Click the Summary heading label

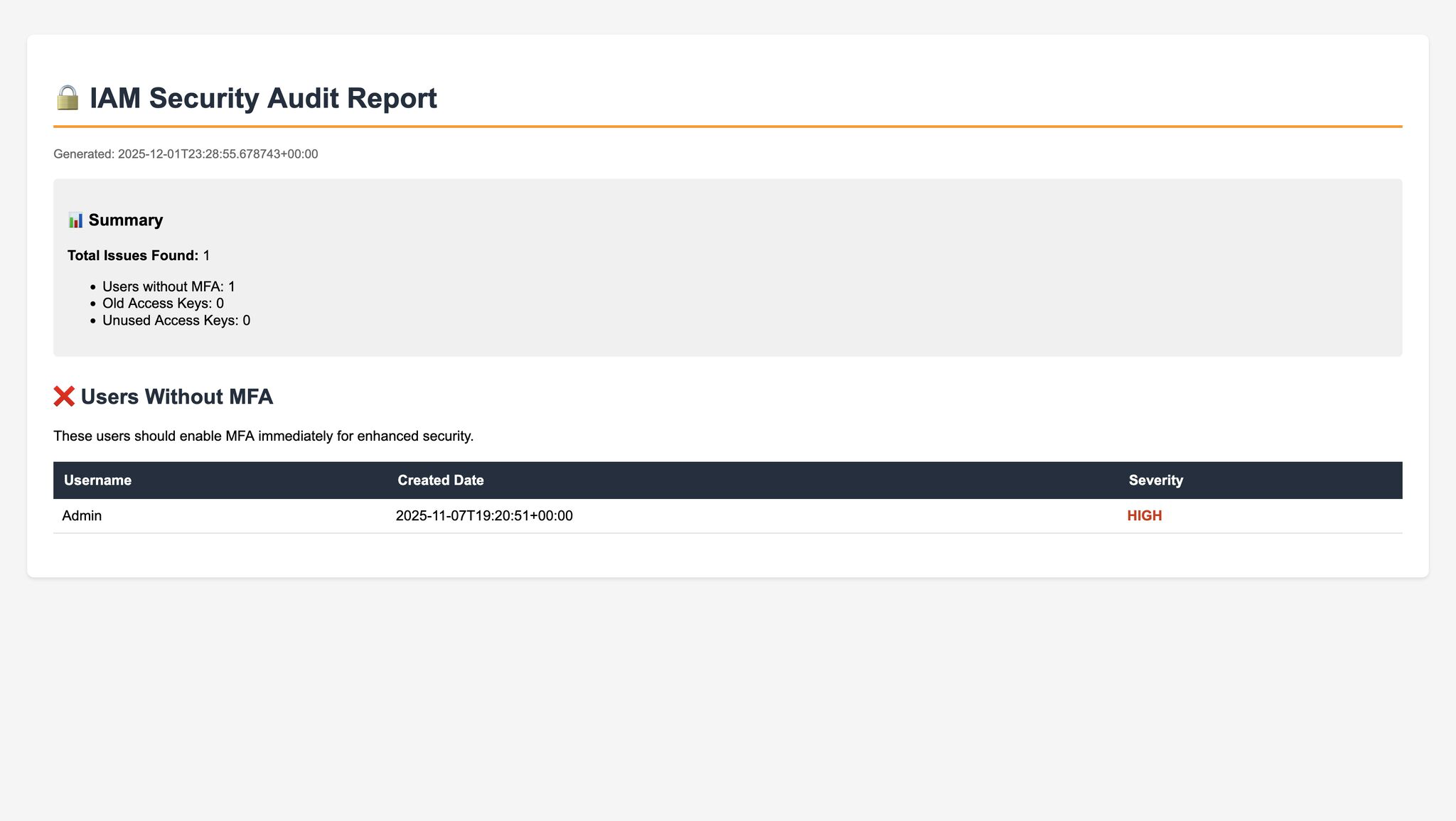126,220
